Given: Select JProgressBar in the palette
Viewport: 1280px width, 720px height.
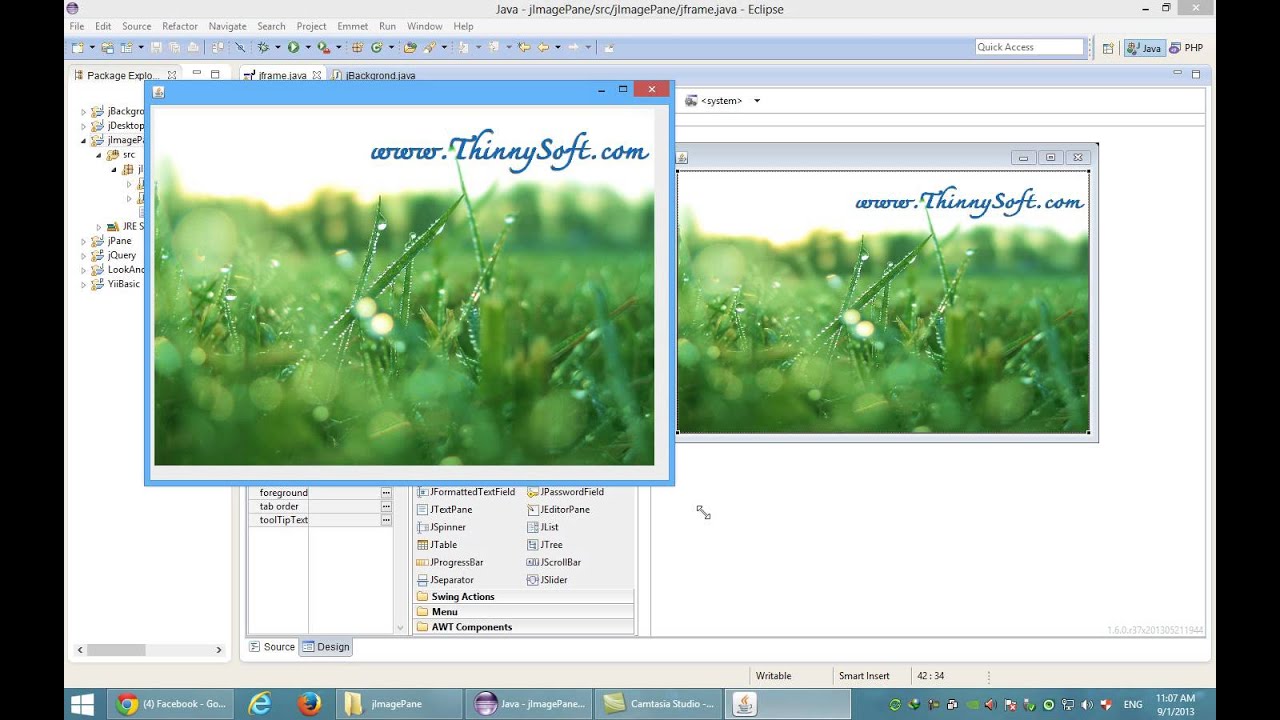Looking at the screenshot, I should point(450,562).
